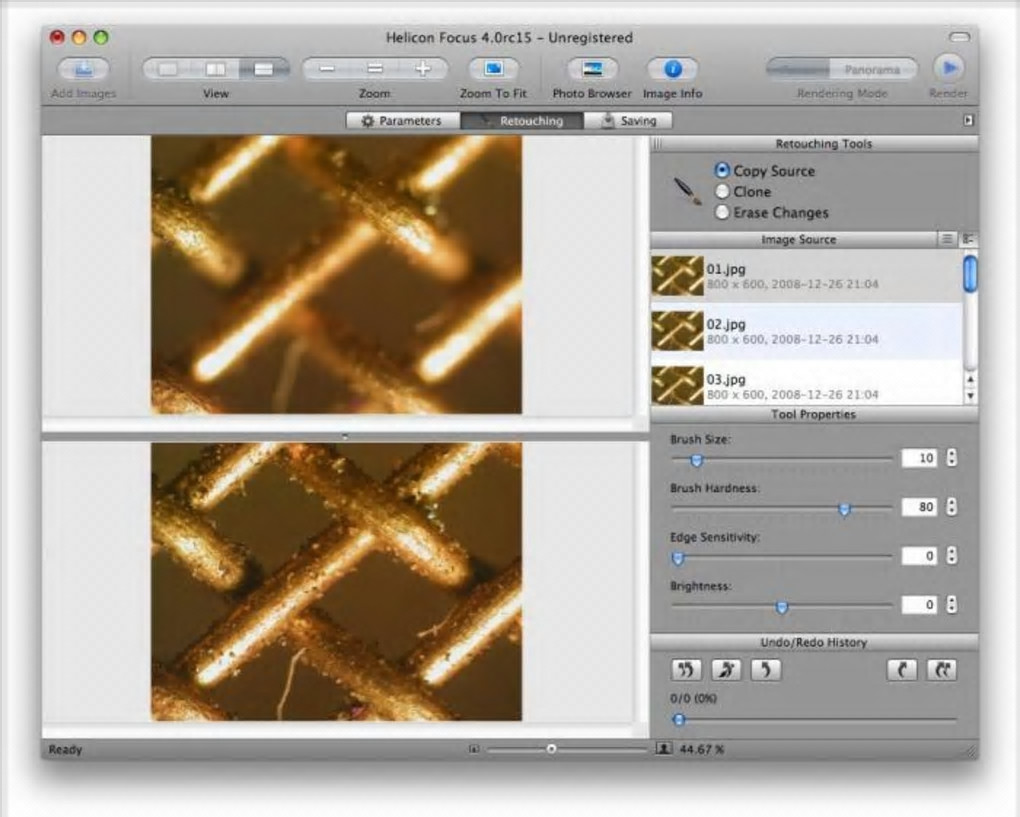
Task: Click the Brightness slider handle
Action: pos(782,607)
